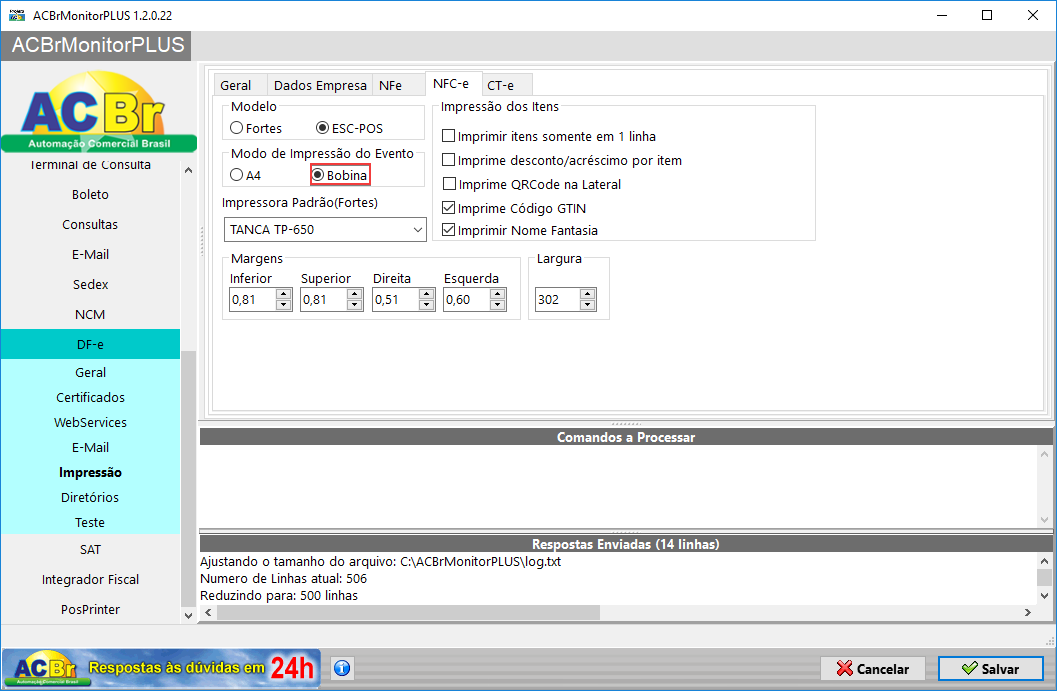Click the responses horizontal scrollbar left arrow
The height and width of the screenshot is (691, 1057).
pyautogui.click(x=208, y=612)
